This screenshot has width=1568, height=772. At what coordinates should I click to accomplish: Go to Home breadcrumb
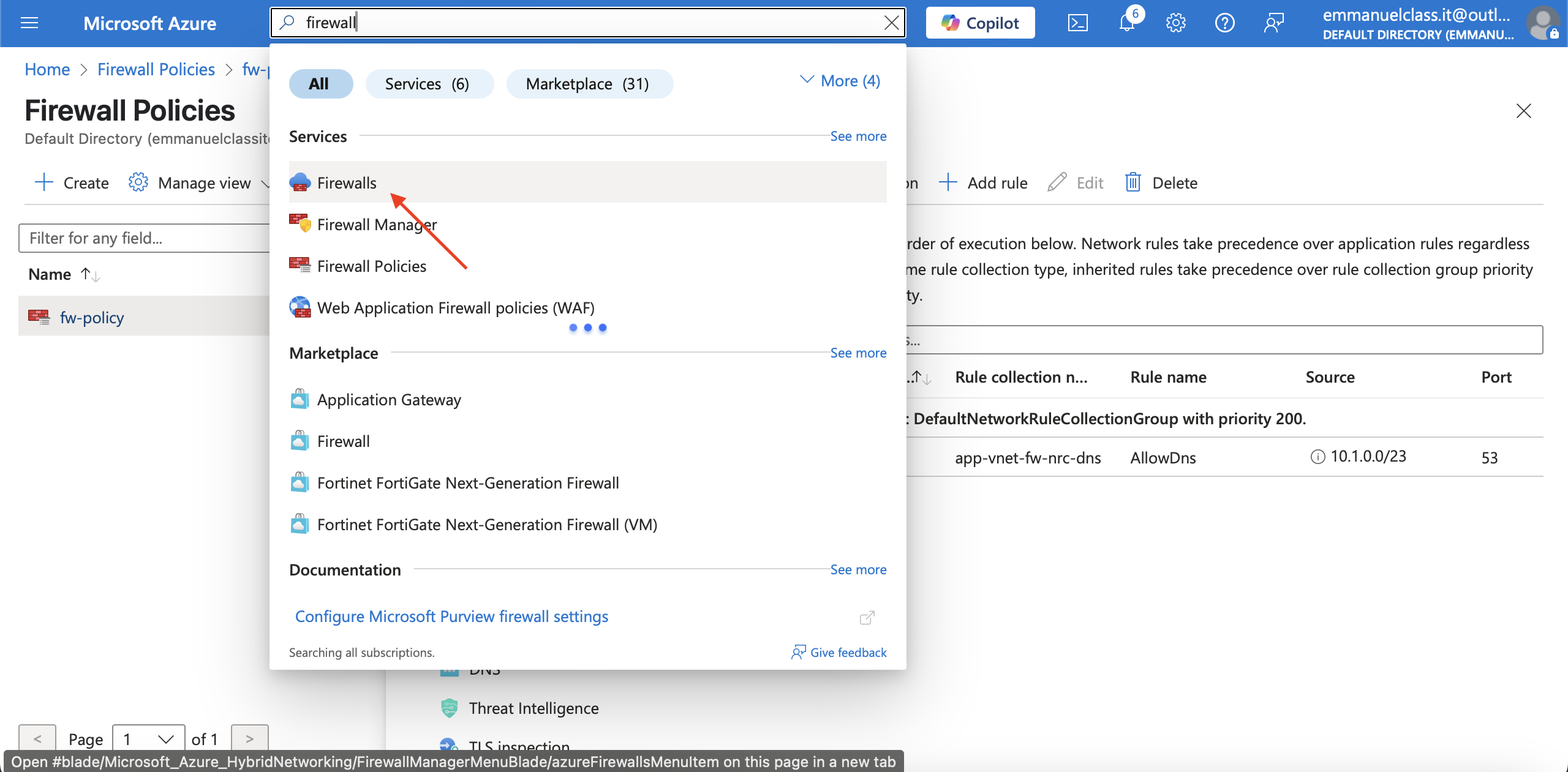click(x=47, y=69)
